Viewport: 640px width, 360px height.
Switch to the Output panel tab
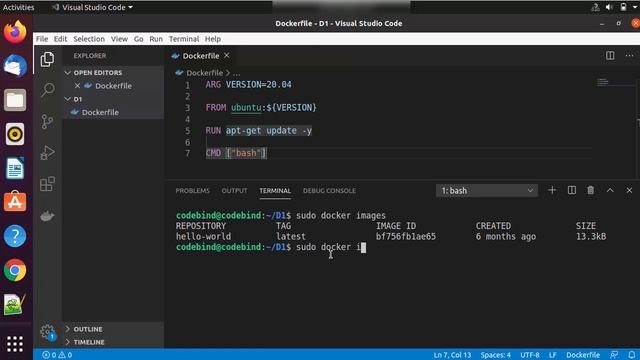(234, 191)
